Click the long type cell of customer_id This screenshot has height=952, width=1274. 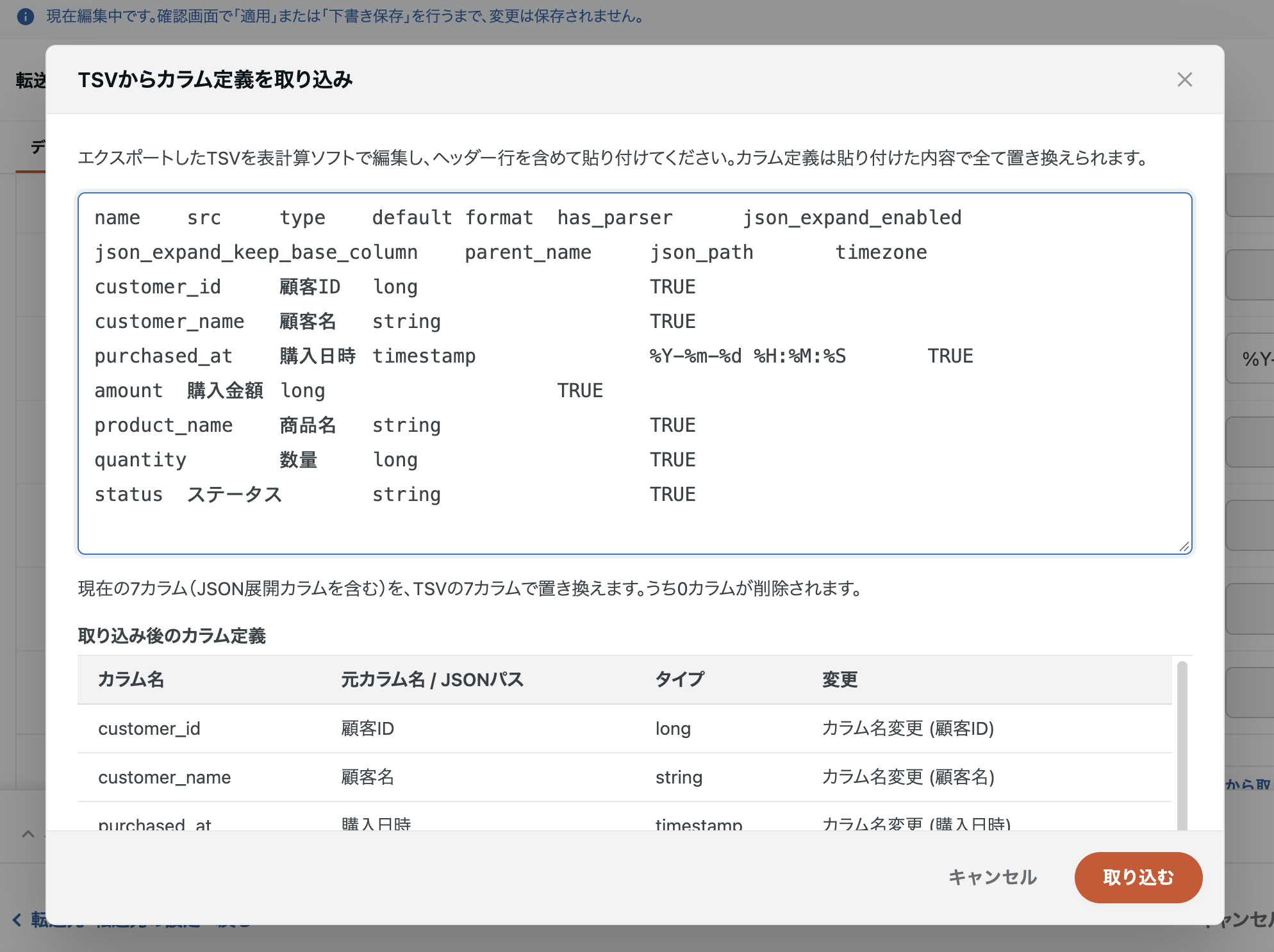click(673, 728)
